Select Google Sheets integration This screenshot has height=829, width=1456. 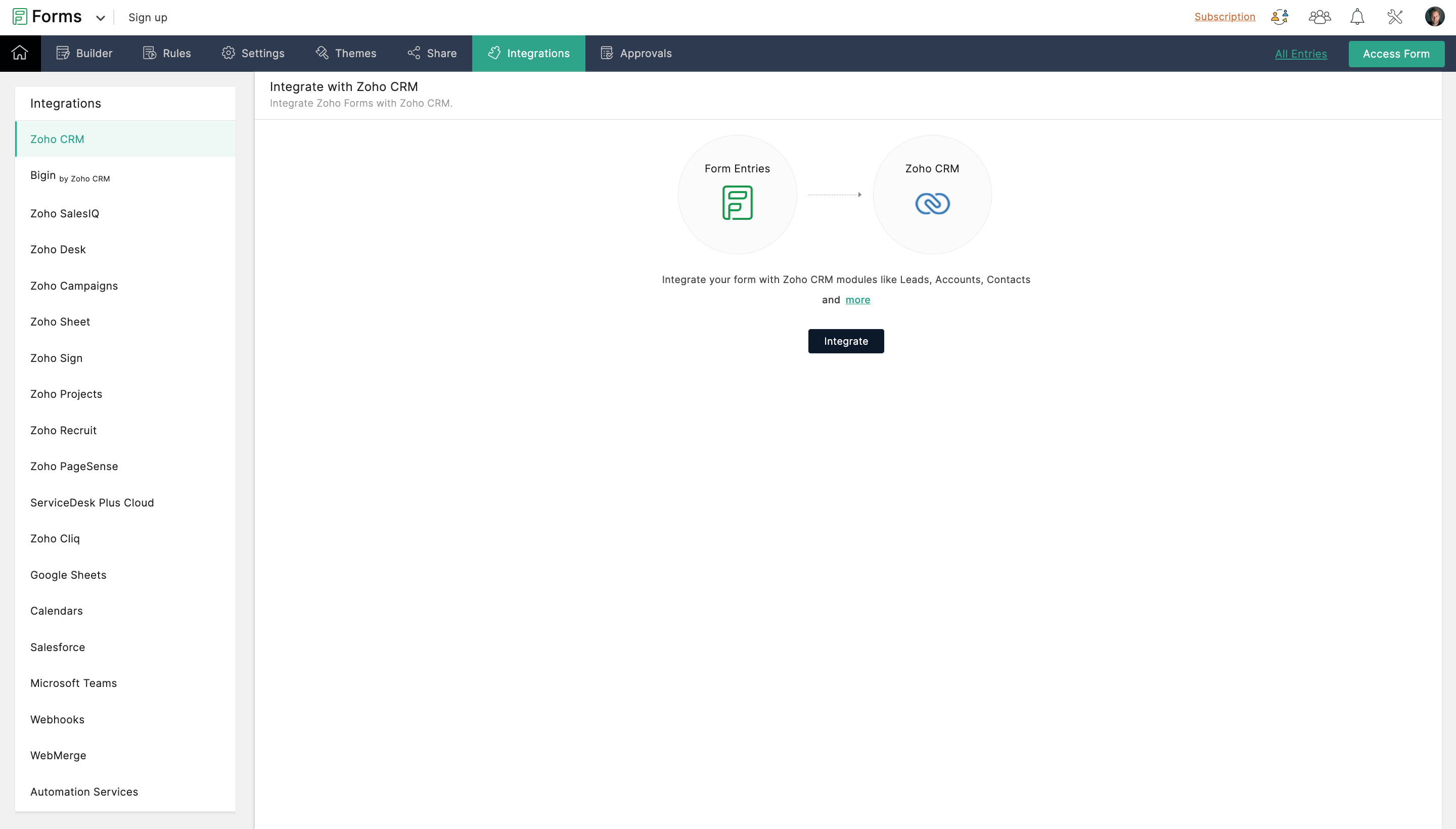(125, 575)
